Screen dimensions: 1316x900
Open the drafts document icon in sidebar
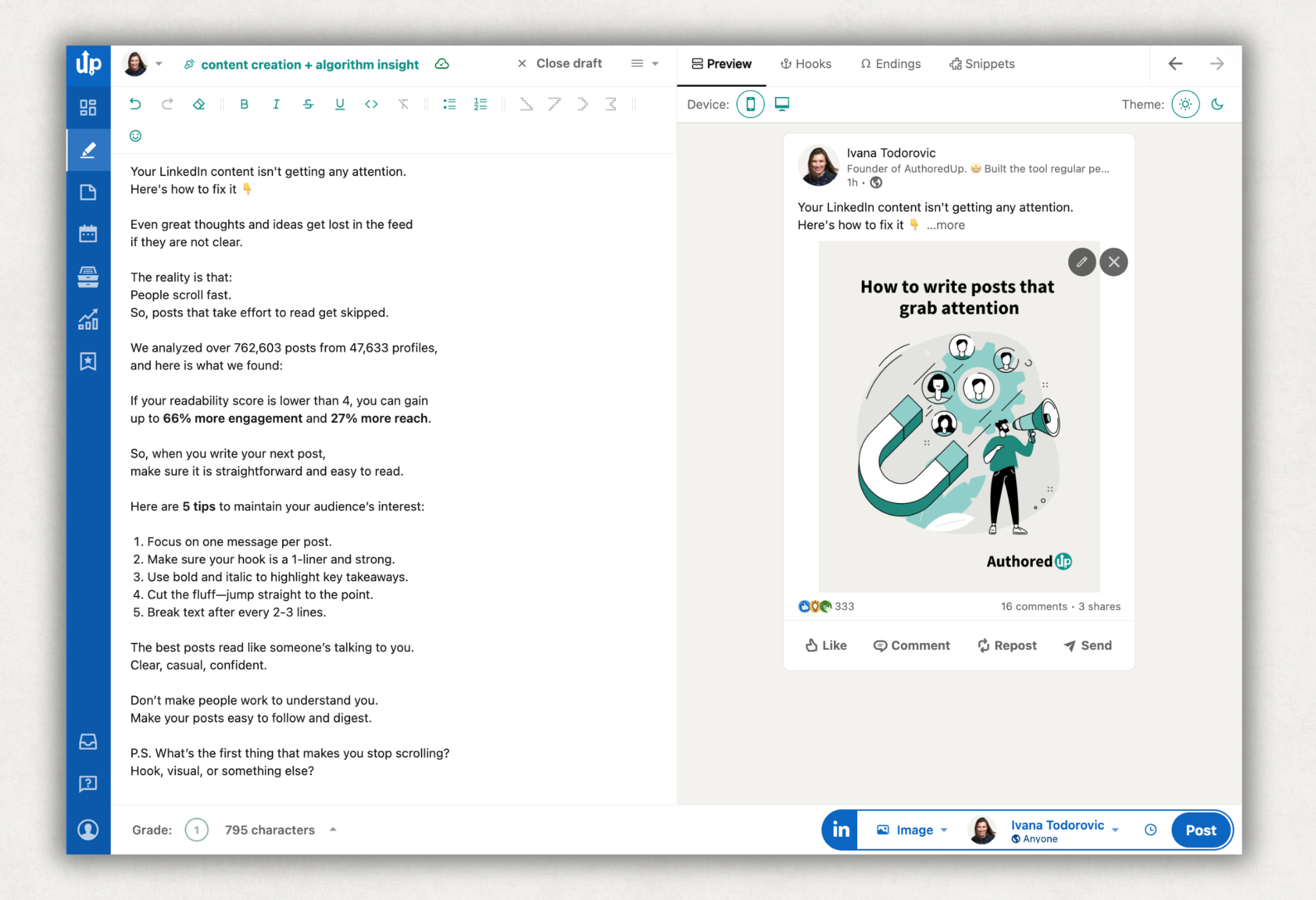click(x=88, y=192)
